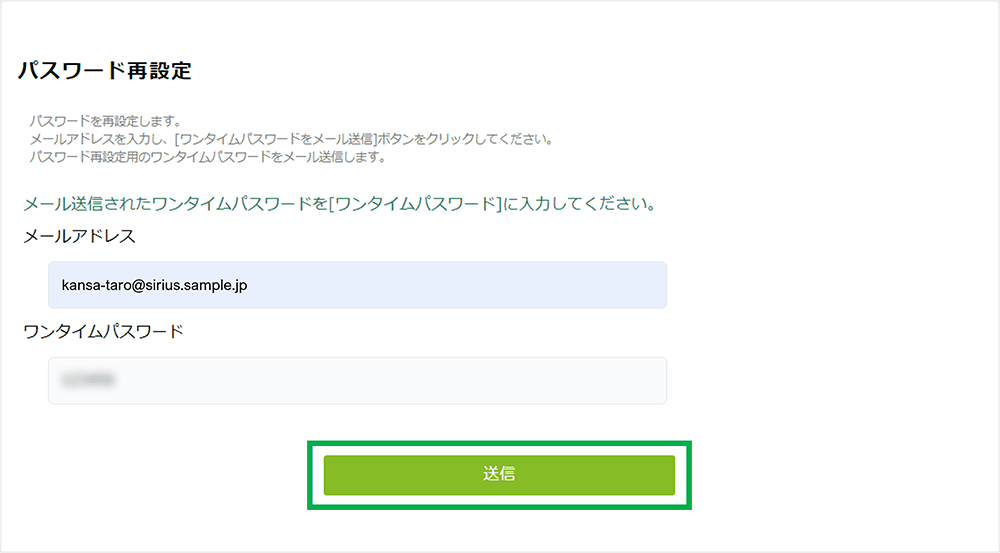Click the phrase に入力してください in green message

click(578, 205)
